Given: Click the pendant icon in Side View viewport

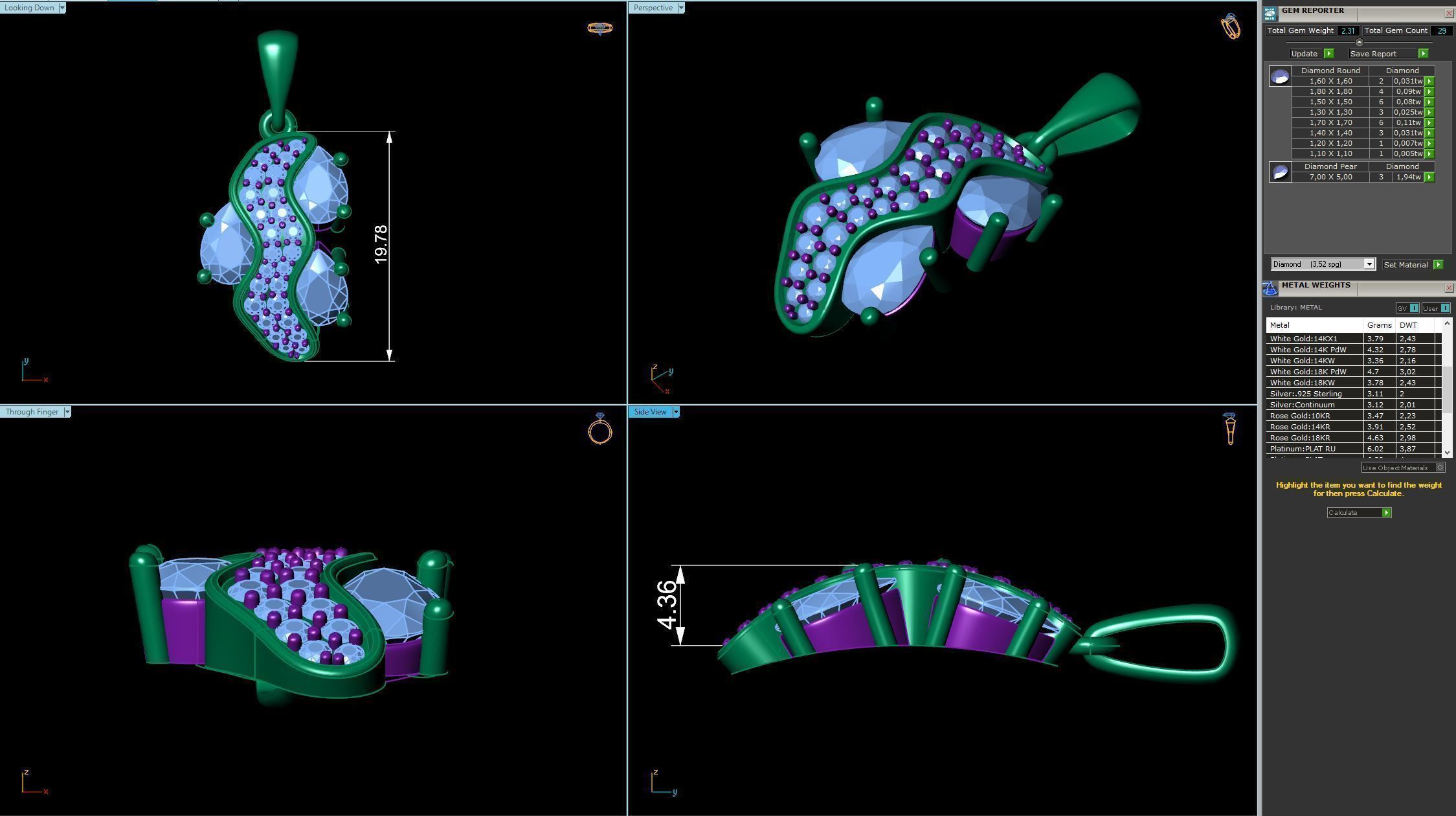Looking at the screenshot, I should pyautogui.click(x=1230, y=429).
